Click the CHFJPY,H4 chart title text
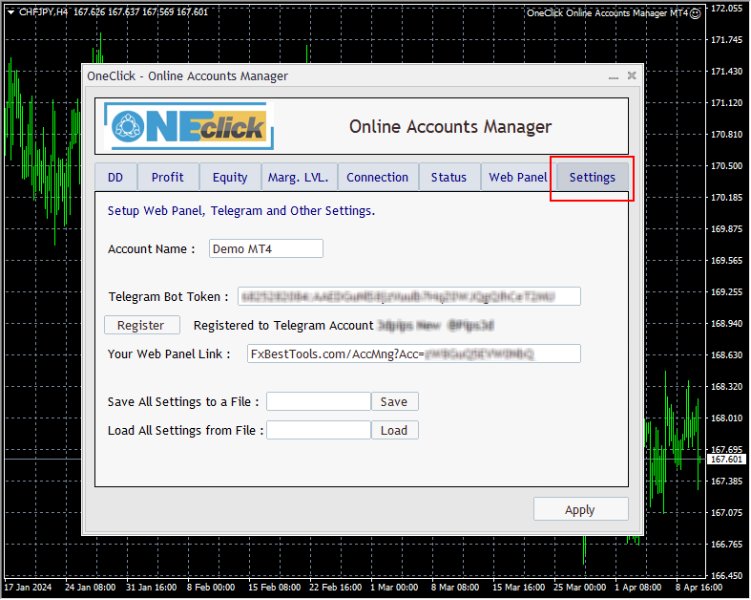 tap(44, 12)
